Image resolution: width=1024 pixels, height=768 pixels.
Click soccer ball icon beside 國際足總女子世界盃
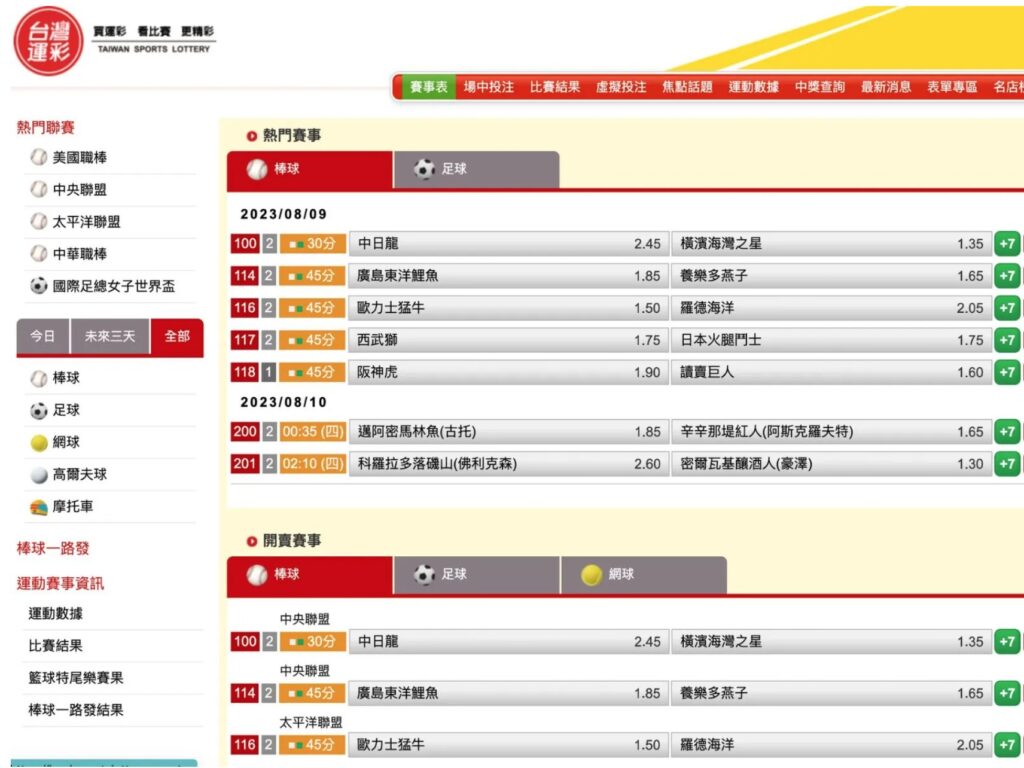tap(39, 285)
